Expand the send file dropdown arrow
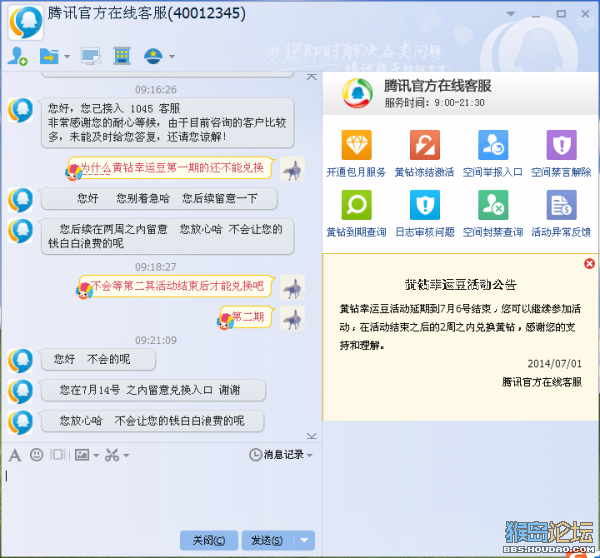 (x=67, y=56)
